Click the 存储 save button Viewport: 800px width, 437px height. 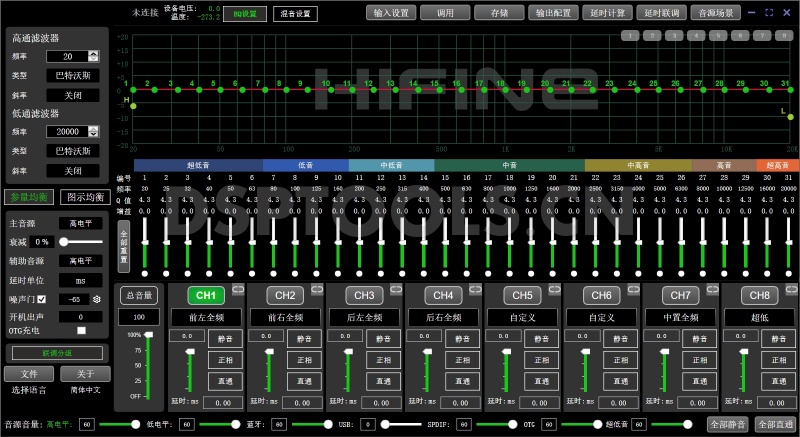click(498, 14)
